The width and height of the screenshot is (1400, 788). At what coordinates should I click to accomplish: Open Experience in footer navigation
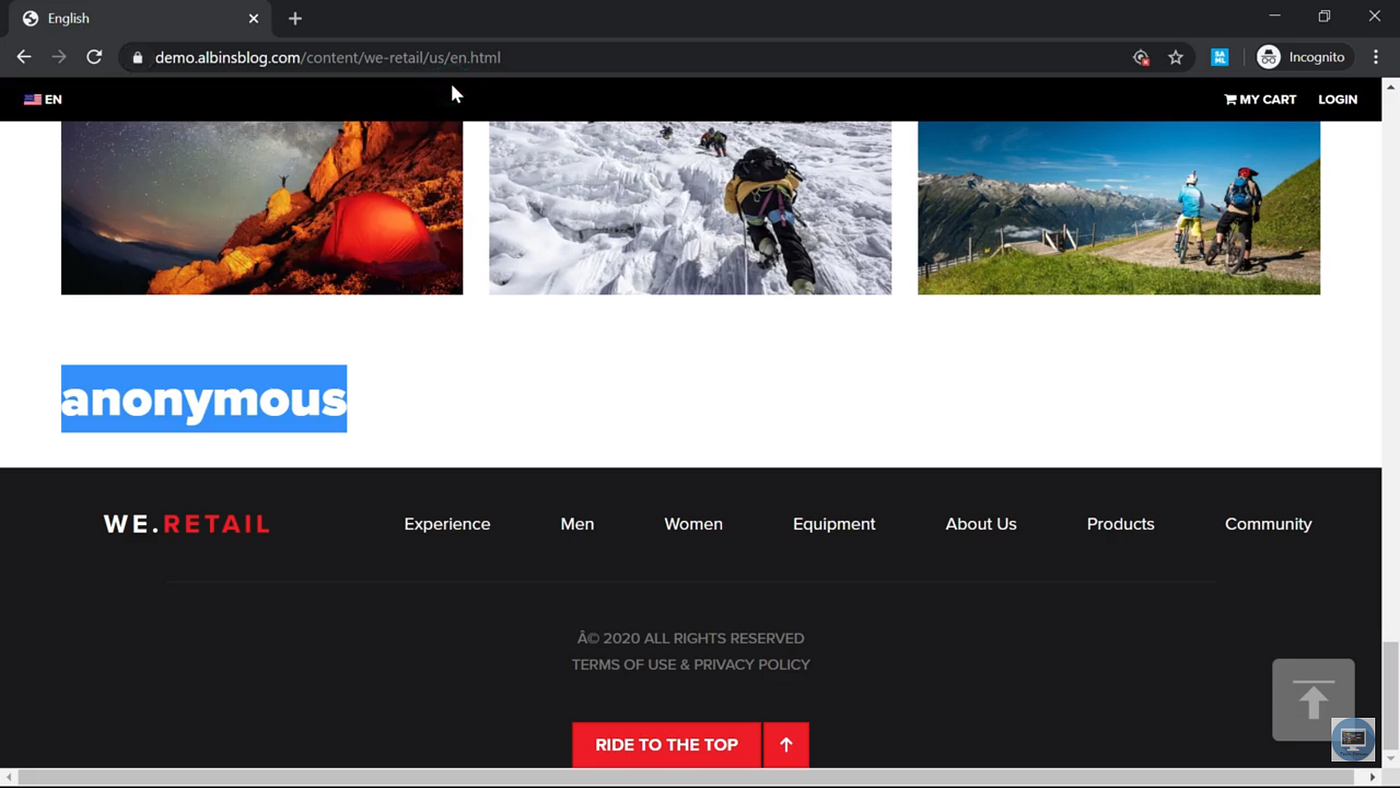(x=447, y=524)
